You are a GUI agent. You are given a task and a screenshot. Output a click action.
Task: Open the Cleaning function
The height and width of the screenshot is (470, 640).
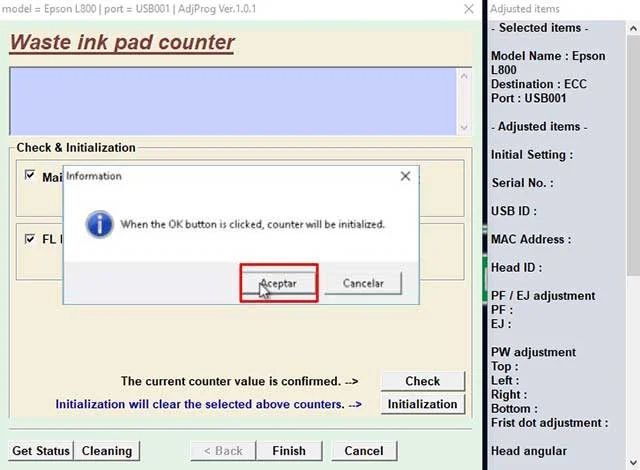tap(107, 451)
